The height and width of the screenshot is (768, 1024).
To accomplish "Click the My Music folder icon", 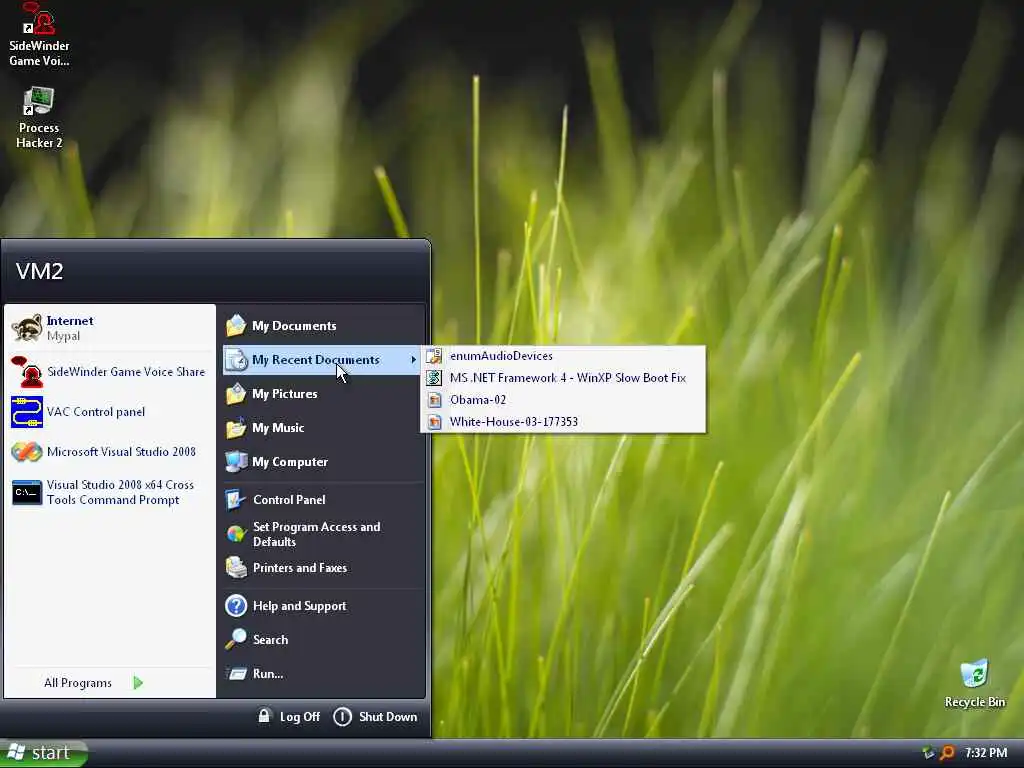I will (236, 428).
